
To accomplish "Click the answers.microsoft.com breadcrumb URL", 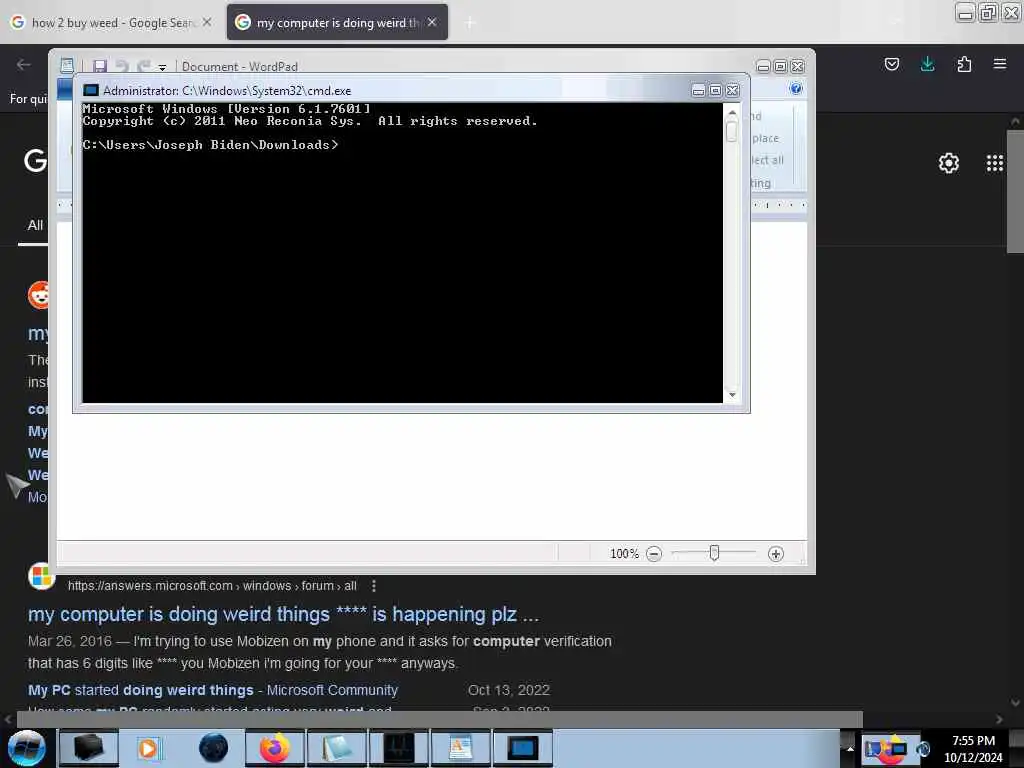I will (212, 586).
